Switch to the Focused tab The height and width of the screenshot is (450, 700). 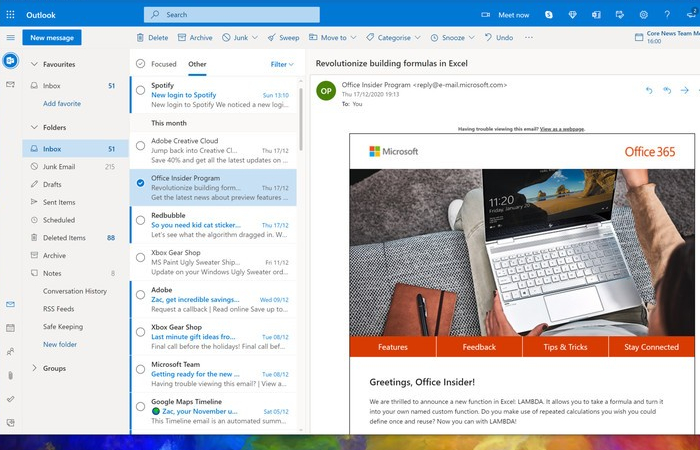[x=163, y=64]
